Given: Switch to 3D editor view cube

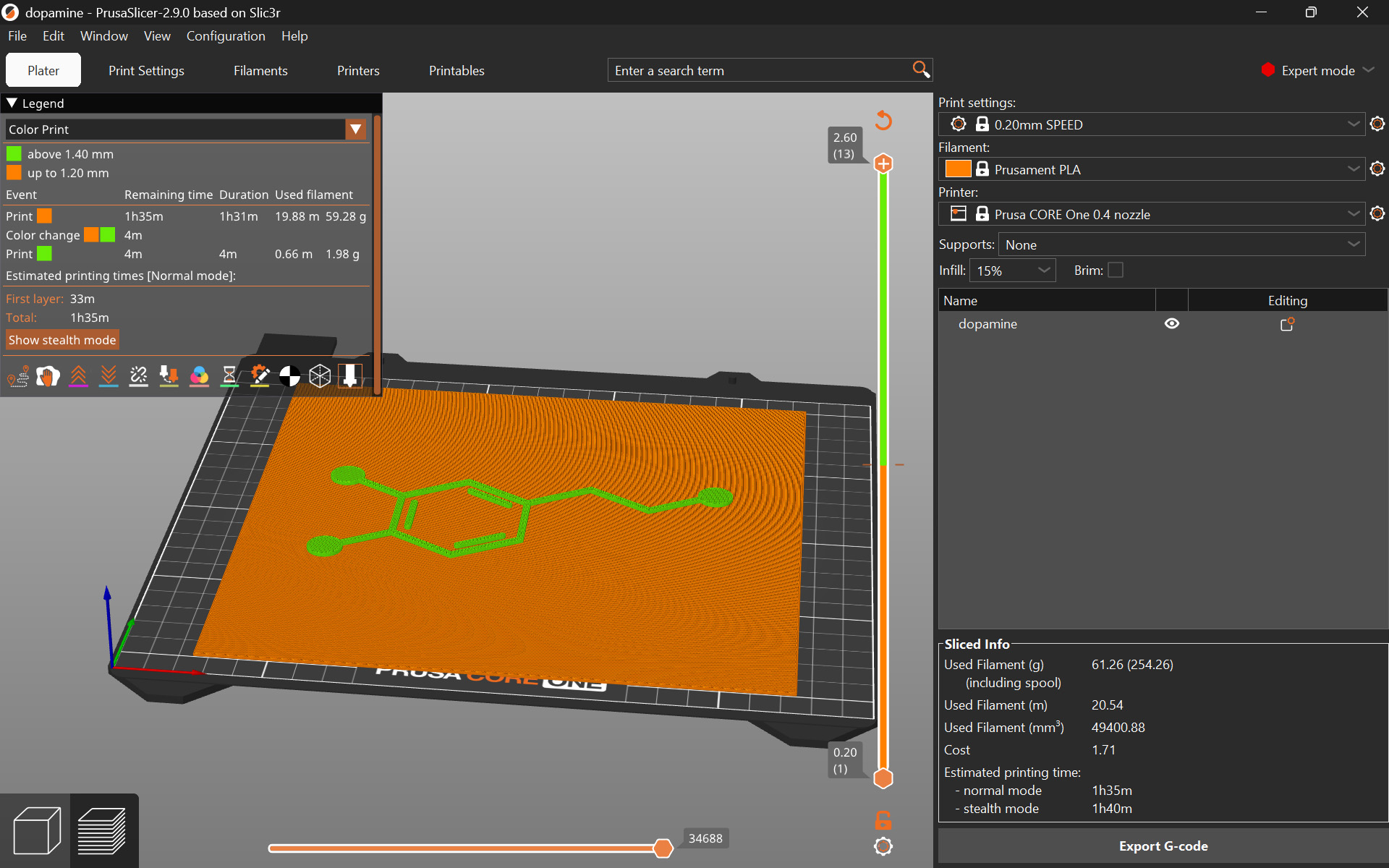Looking at the screenshot, I should tap(36, 831).
